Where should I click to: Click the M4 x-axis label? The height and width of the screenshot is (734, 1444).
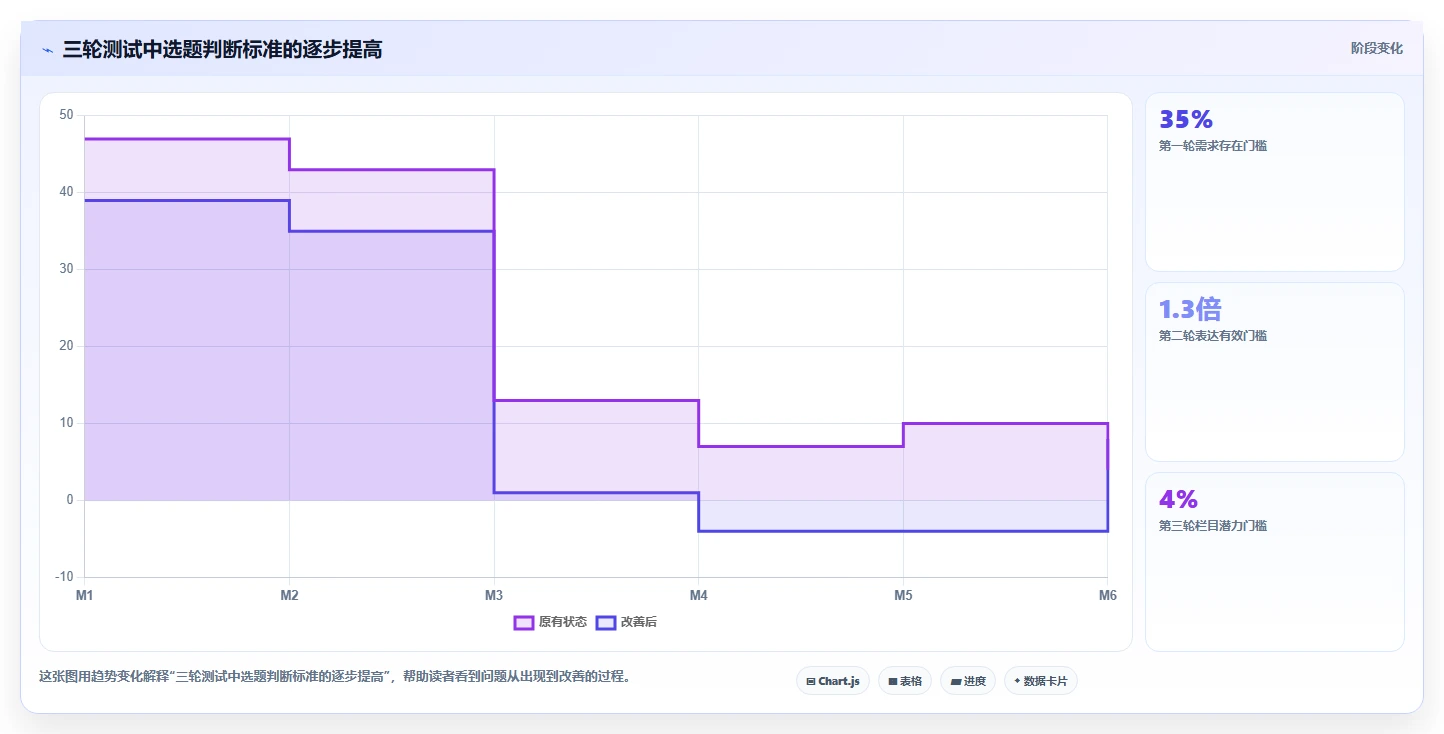(699, 596)
